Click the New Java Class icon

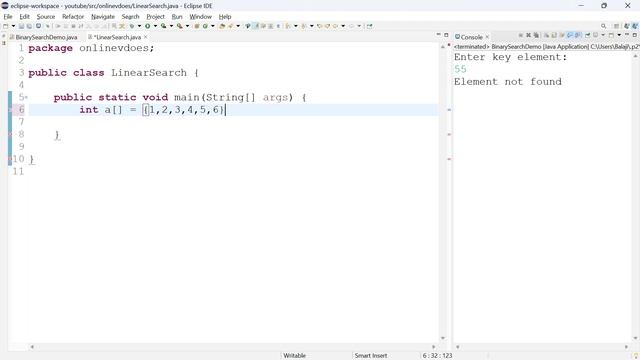point(205,26)
